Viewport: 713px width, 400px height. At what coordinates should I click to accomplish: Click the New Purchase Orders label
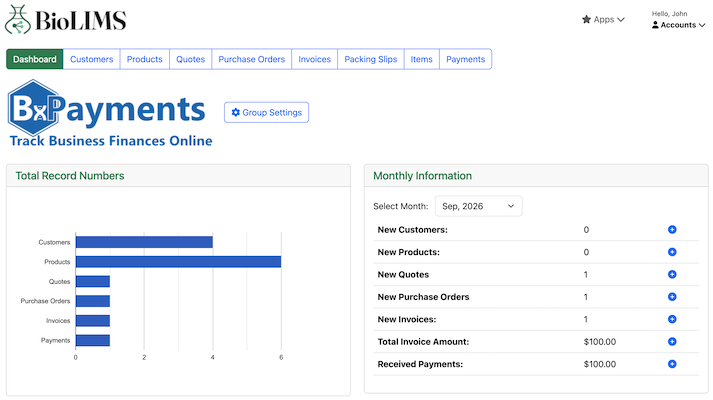click(423, 297)
